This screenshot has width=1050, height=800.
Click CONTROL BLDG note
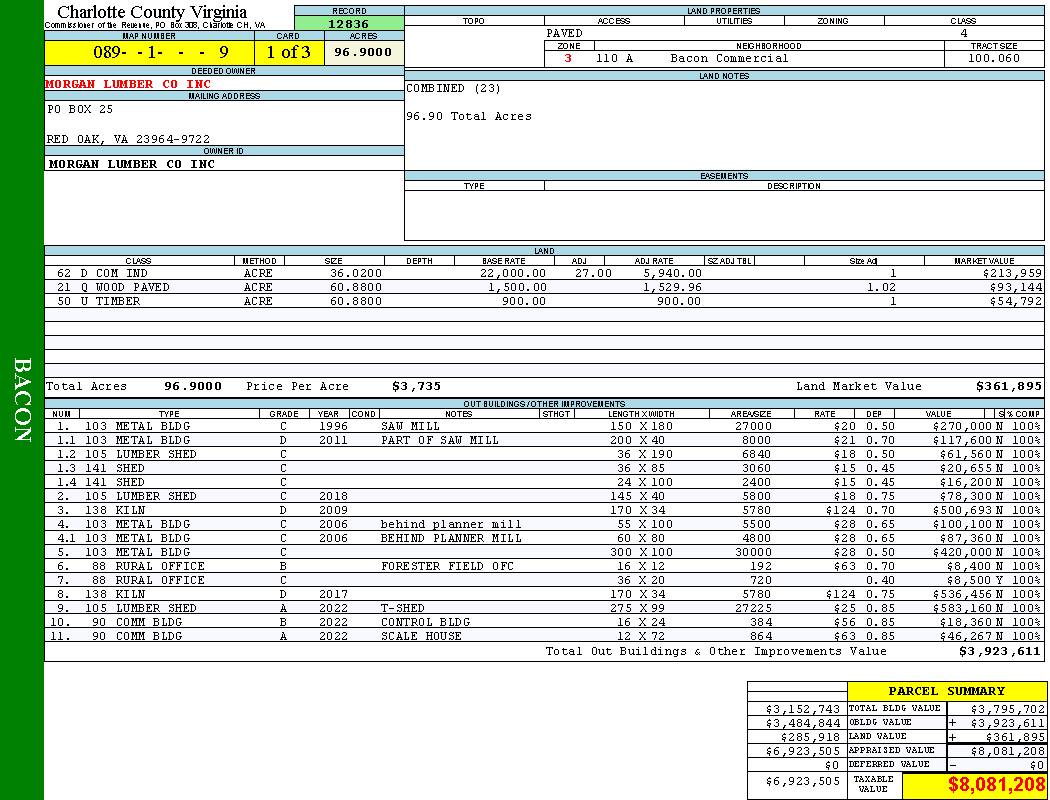point(425,623)
